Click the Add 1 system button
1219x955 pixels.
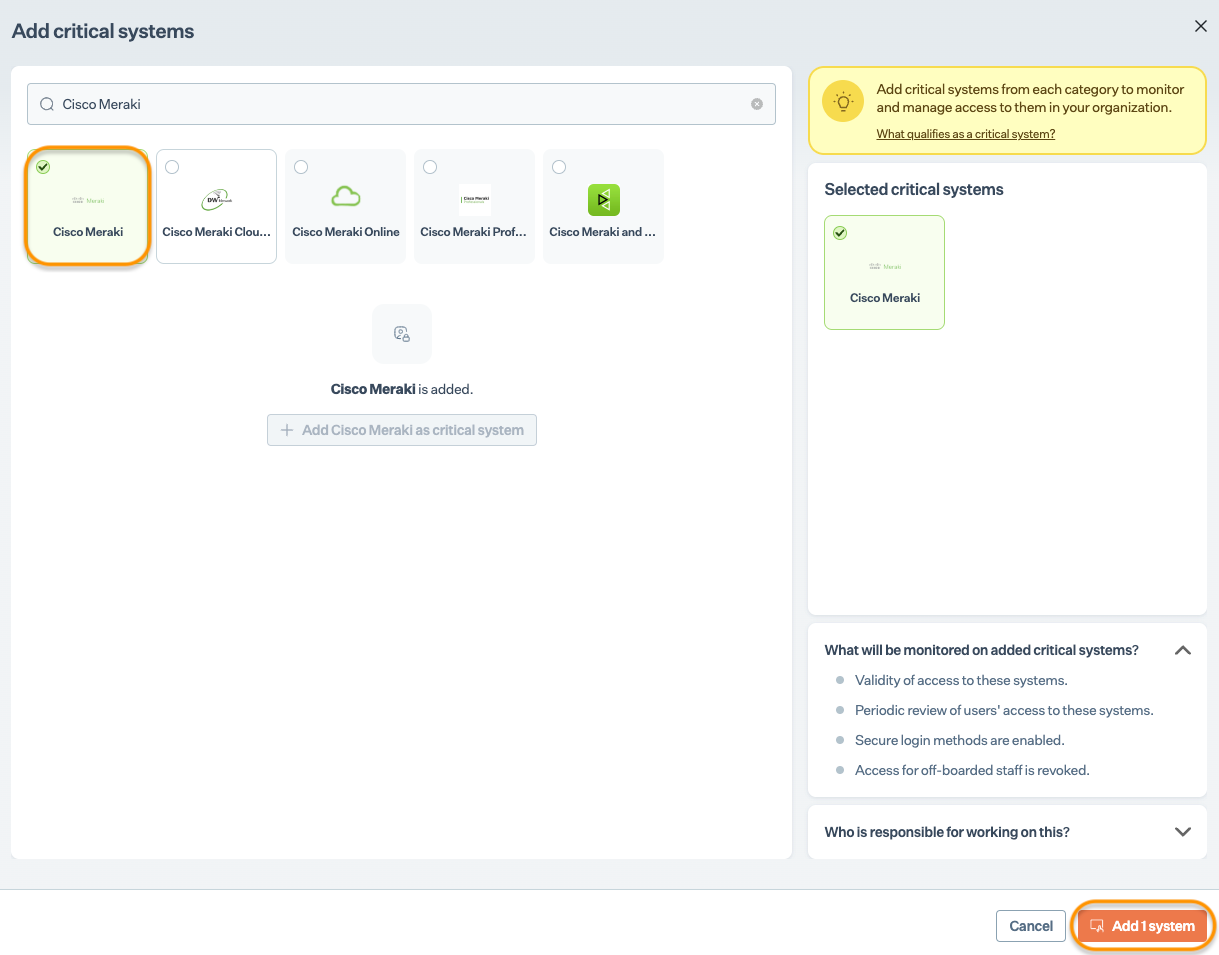pos(1143,926)
